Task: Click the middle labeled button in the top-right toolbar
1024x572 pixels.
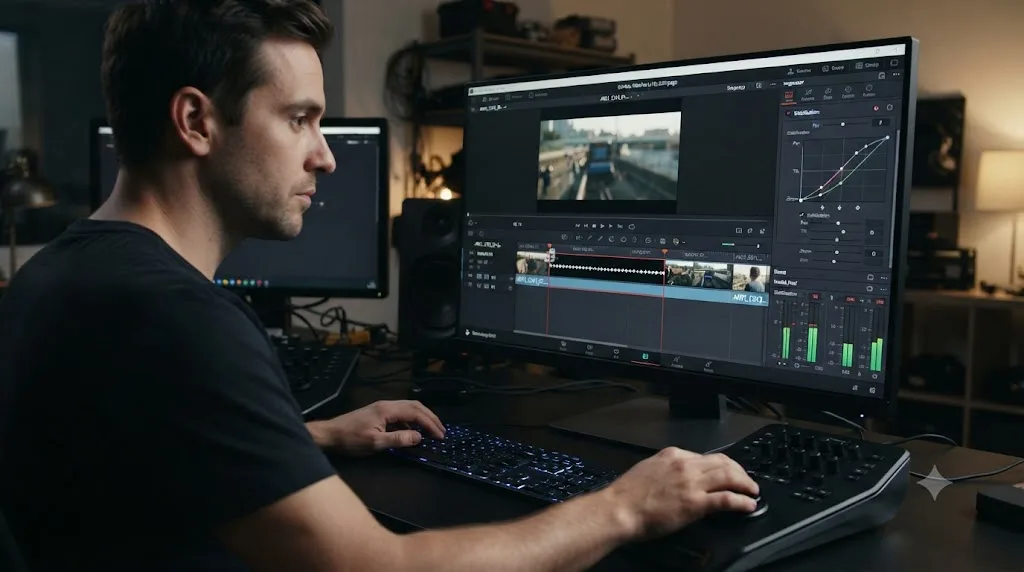Action: pyautogui.click(x=833, y=68)
